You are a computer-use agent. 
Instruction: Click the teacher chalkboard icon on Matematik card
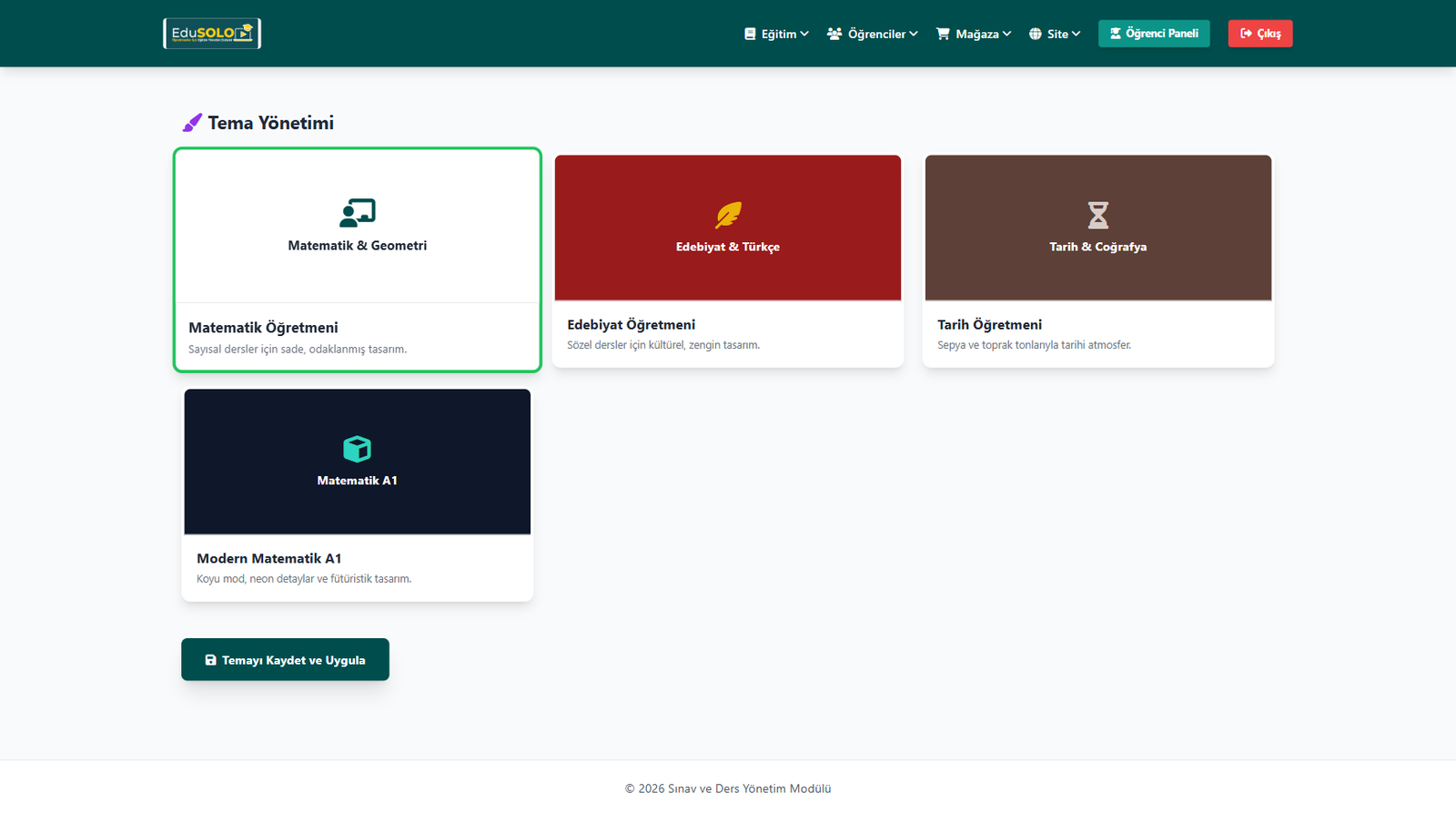tap(357, 213)
